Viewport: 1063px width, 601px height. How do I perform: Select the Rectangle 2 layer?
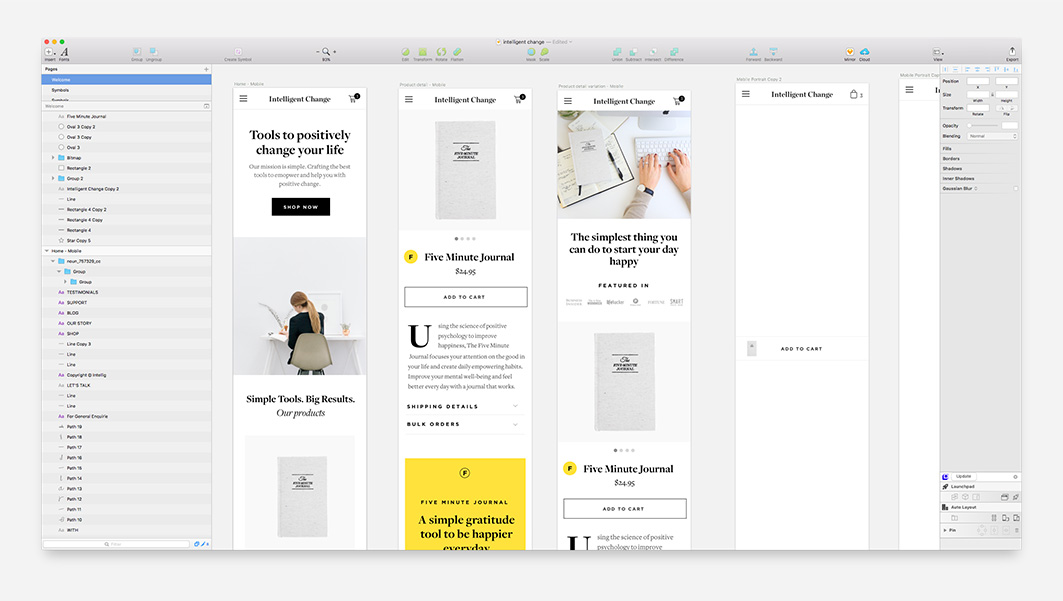pos(127,168)
